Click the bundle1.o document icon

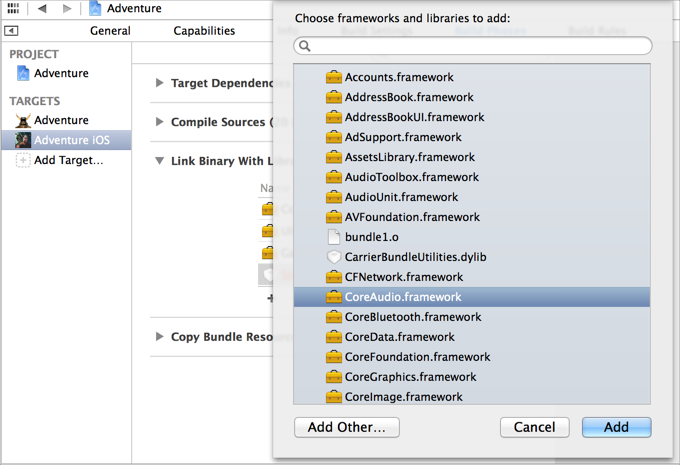tap(333, 237)
